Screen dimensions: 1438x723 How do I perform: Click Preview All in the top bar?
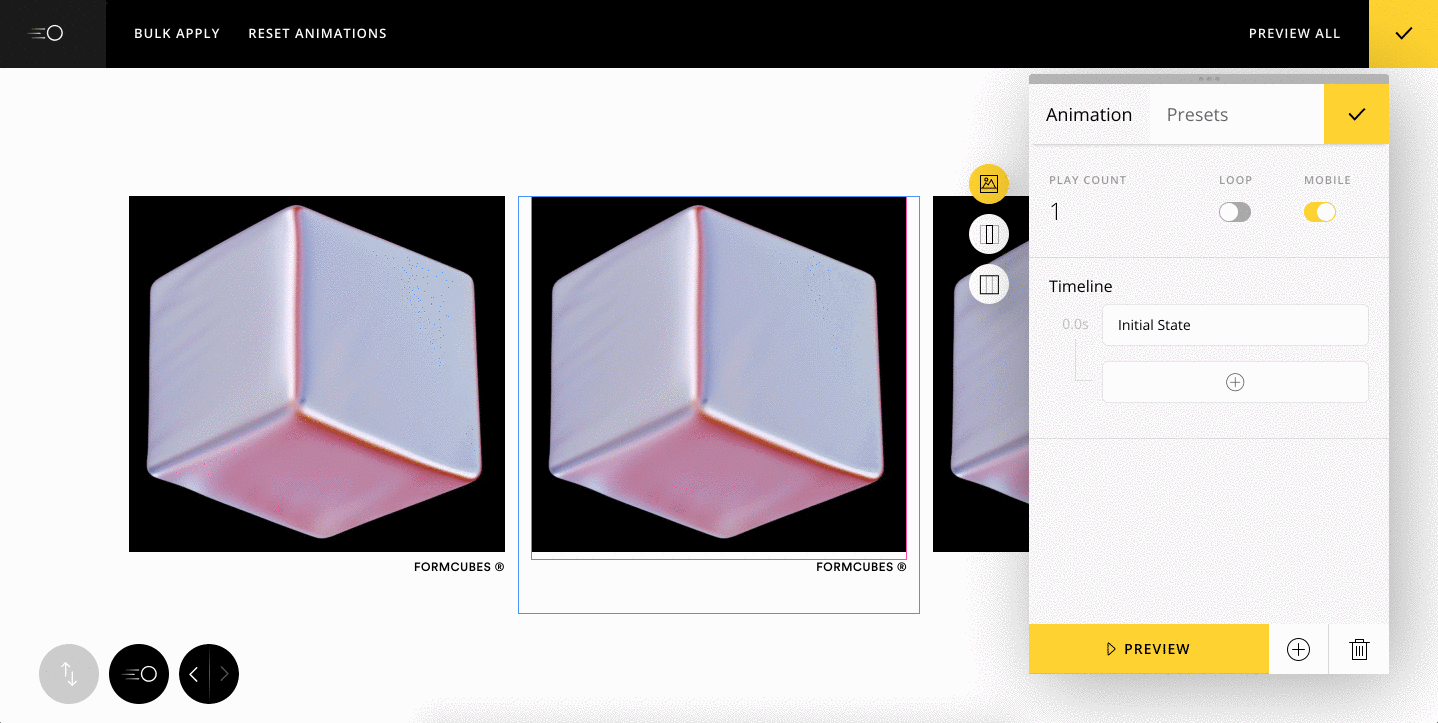[1294, 33]
